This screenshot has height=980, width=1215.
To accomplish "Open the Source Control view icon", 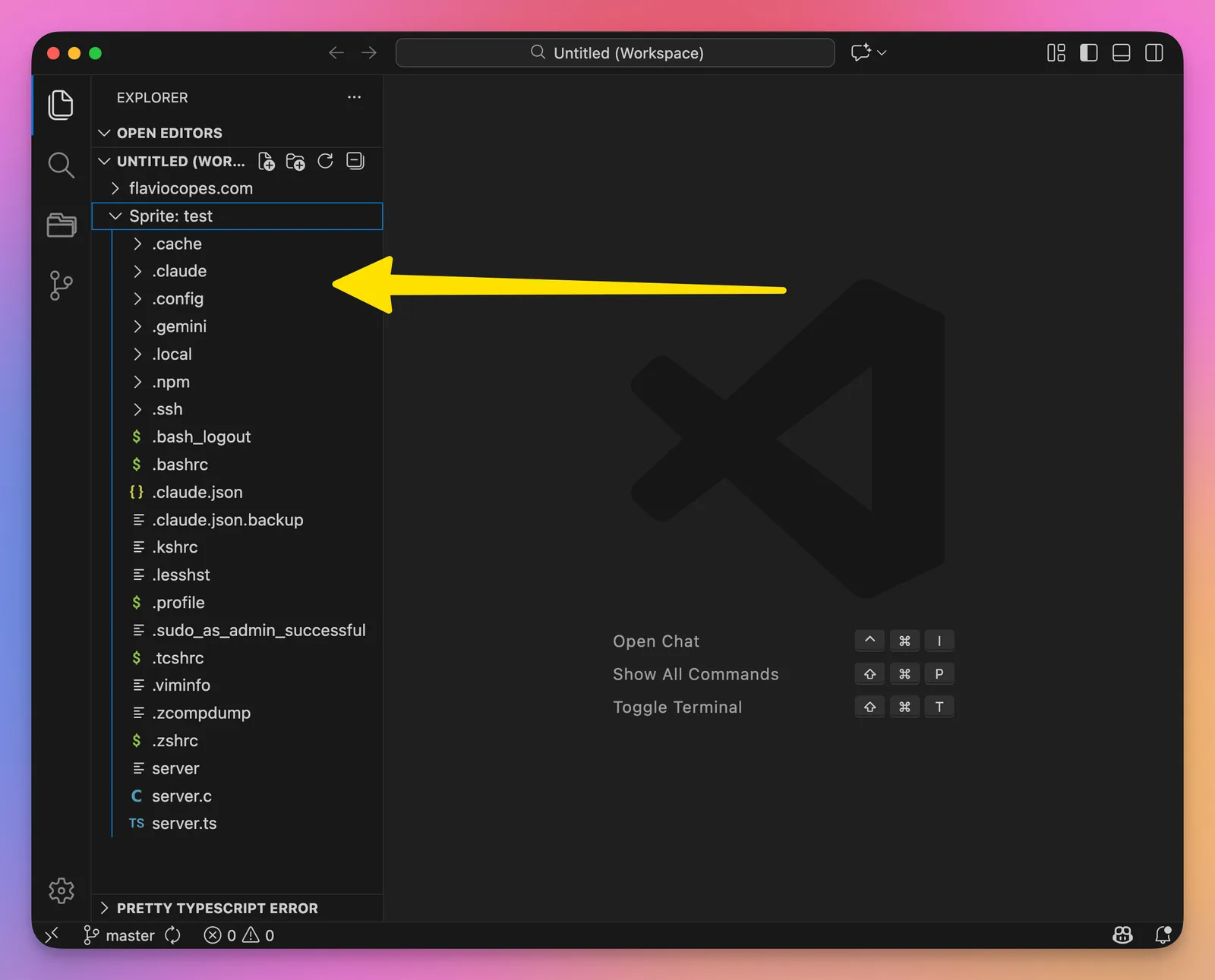I will [x=61, y=285].
